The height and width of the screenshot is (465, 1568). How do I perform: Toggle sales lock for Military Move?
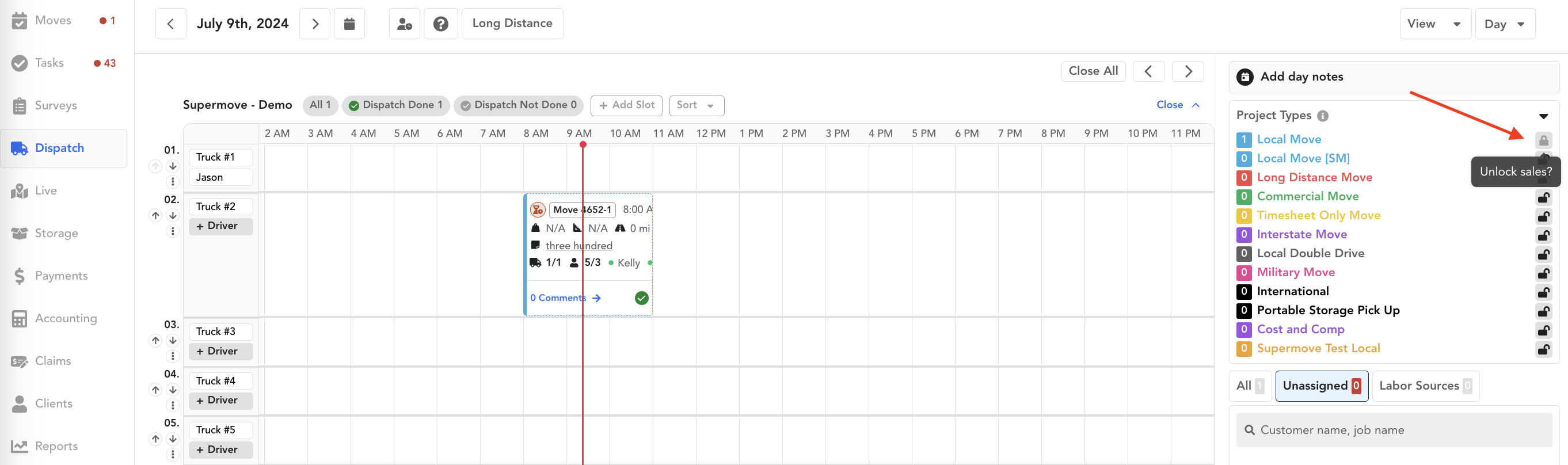pos(1543,273)
